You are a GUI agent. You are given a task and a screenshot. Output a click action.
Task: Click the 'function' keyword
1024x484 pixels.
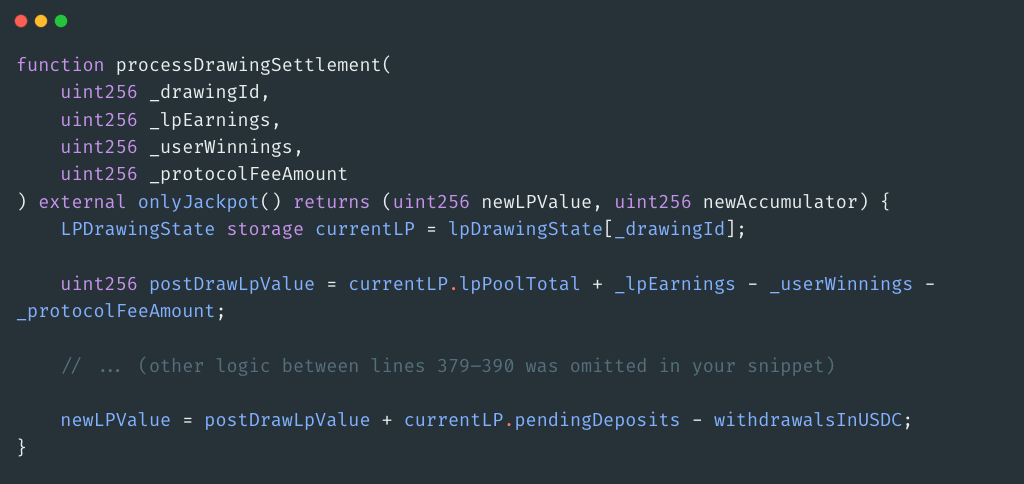click(60, 65)
